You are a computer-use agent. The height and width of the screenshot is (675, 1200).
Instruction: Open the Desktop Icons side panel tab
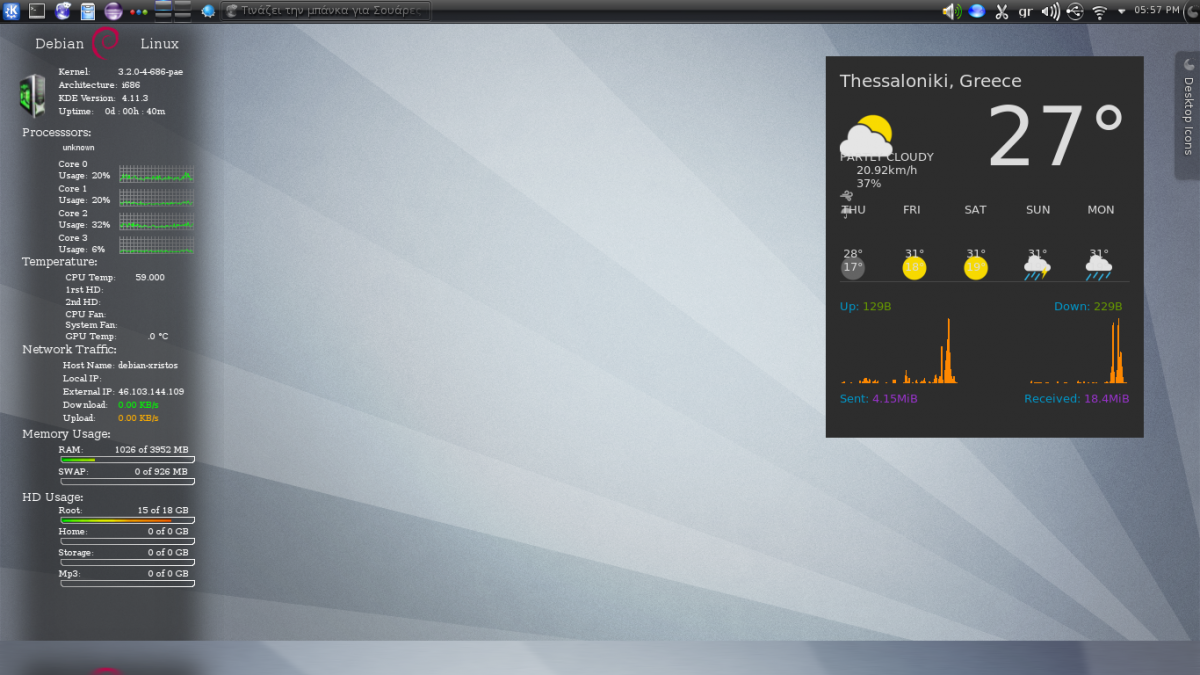(x=1188, y=115)
